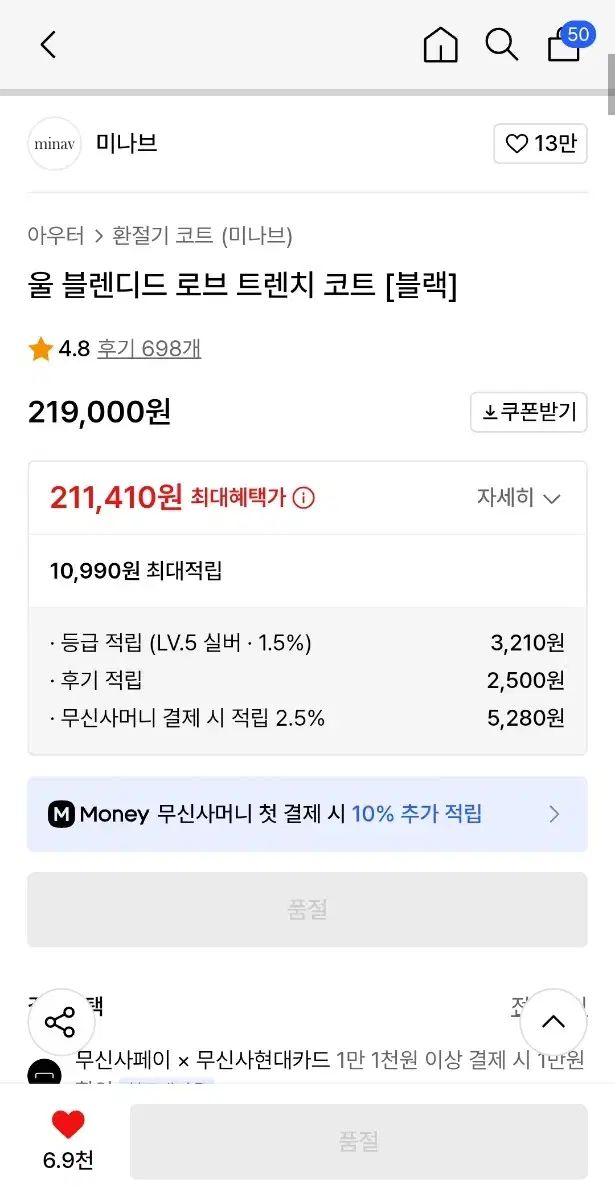
Task: Tap the 품절 button under Money banner
Action: click(x=307, y=909)
